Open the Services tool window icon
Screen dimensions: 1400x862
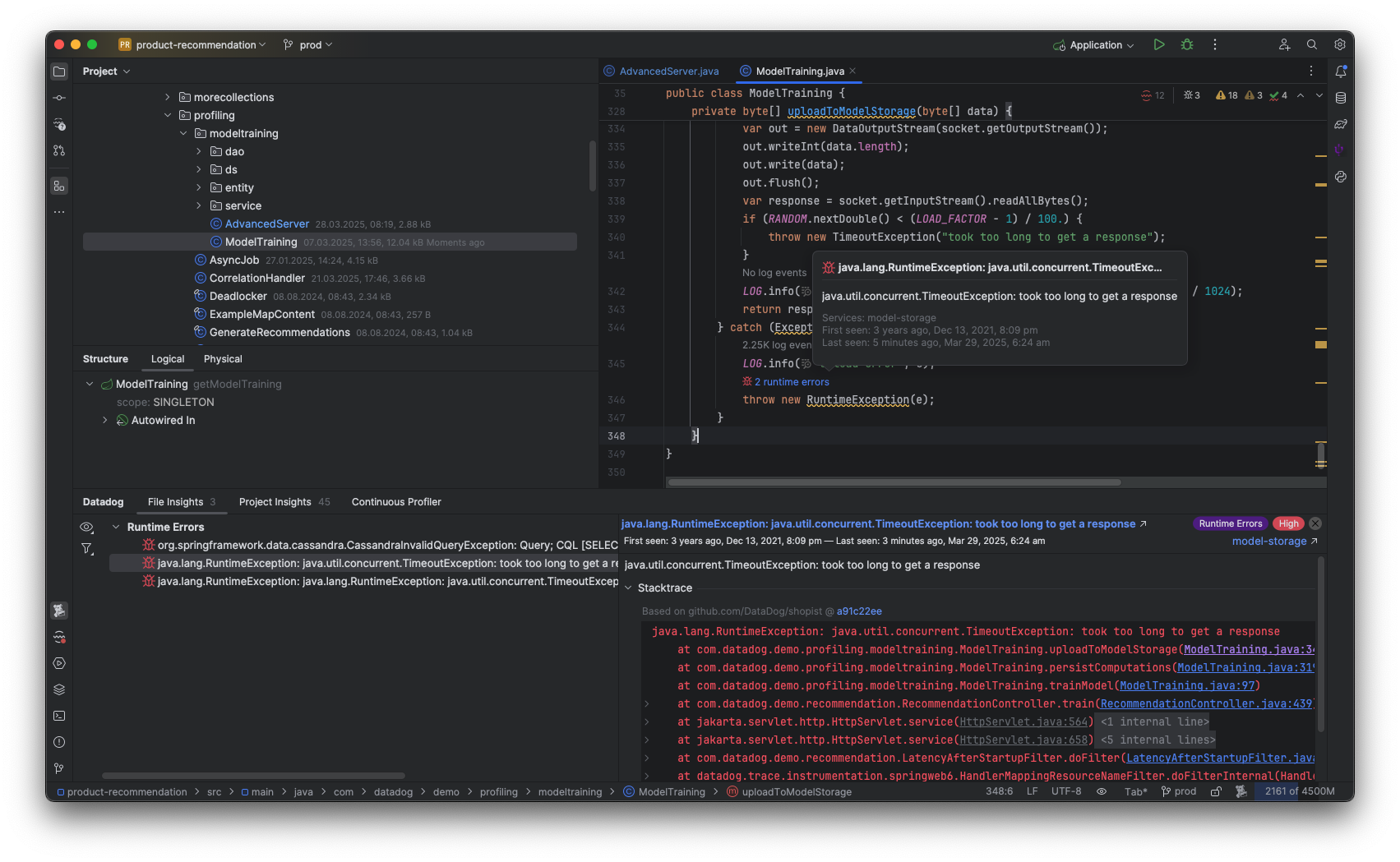(x=59, y=663)
